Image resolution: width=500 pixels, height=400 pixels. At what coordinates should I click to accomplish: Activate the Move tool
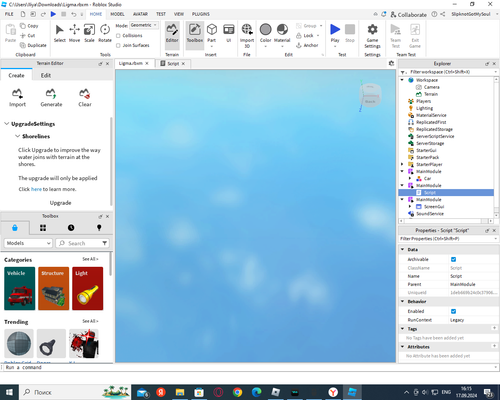click(x=74, y=33)
